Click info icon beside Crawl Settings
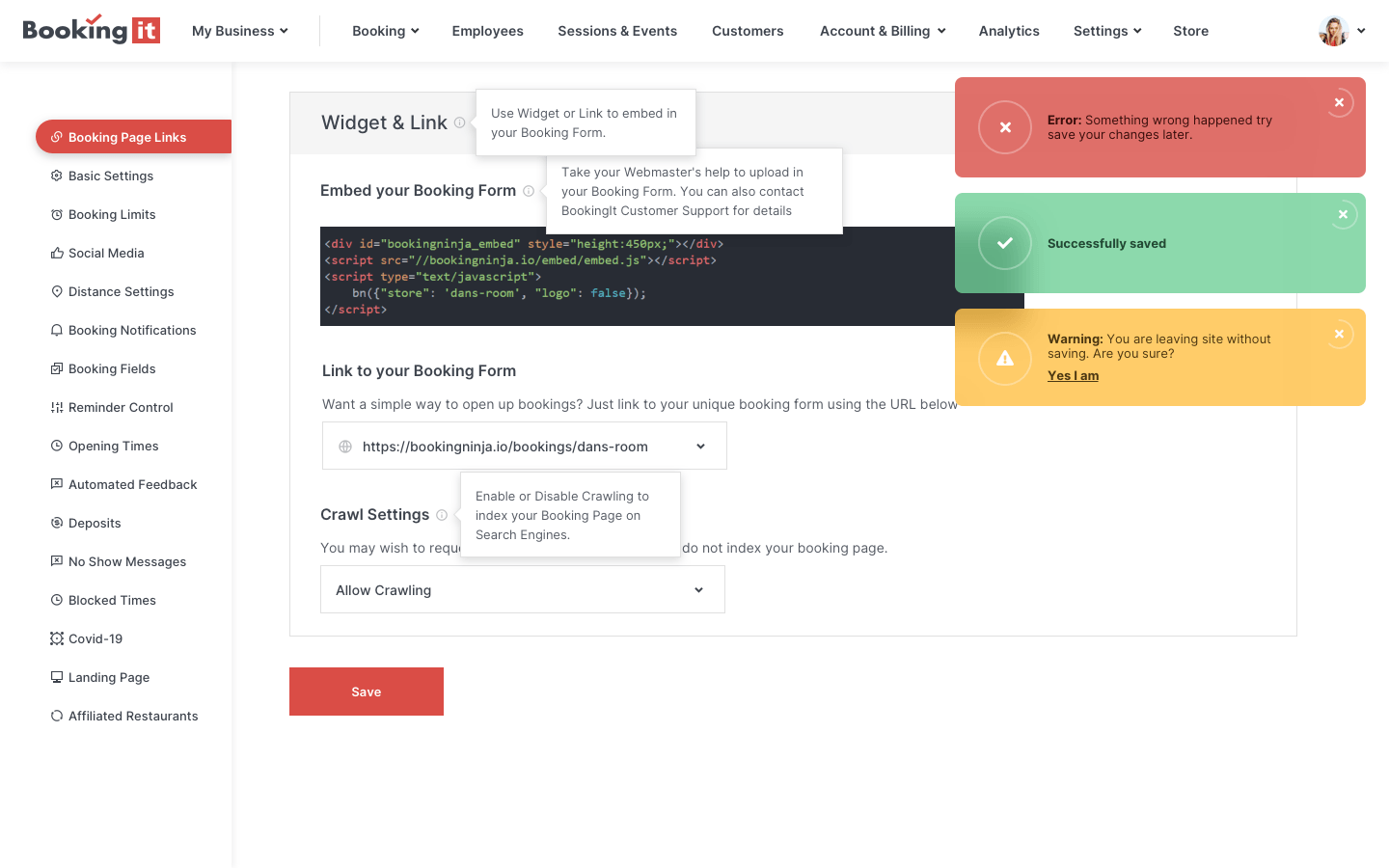 [x=442, y=515]
